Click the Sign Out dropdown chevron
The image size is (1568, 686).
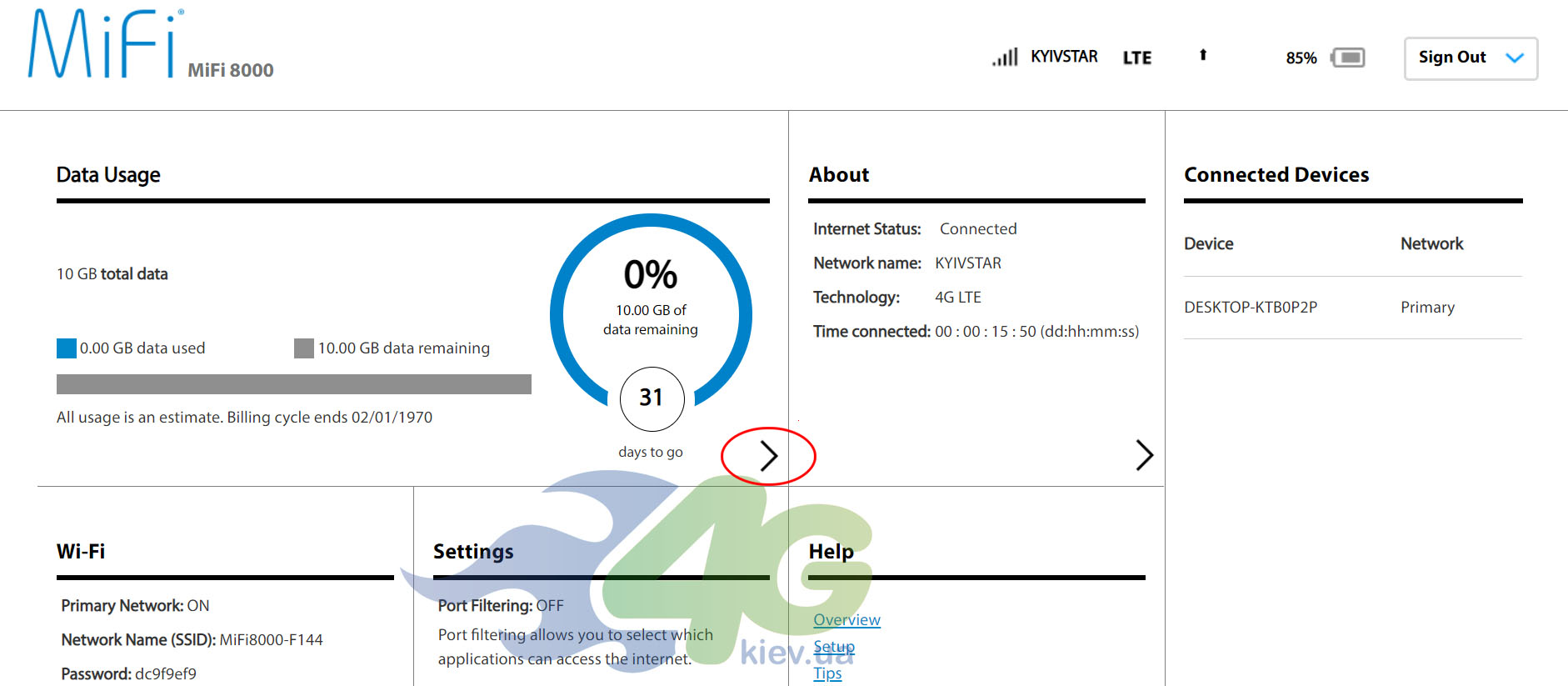pos(1515,58)
